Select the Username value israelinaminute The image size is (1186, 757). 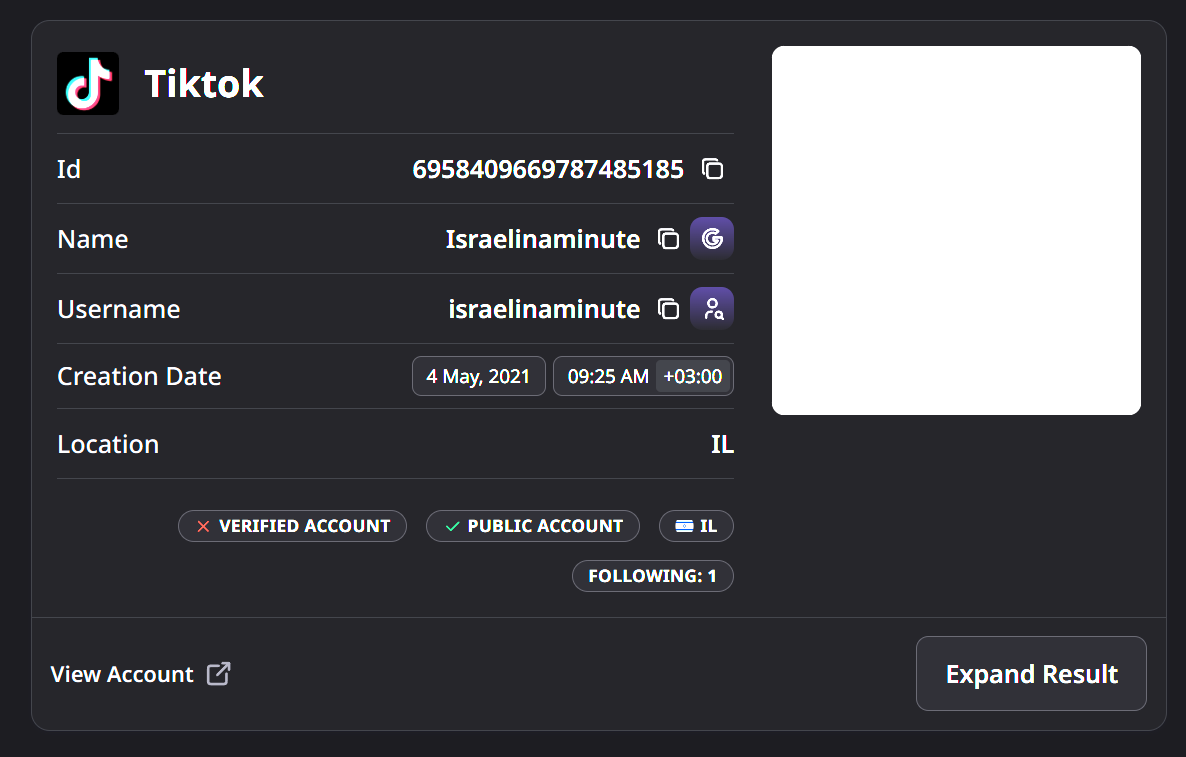coord(545,309)
